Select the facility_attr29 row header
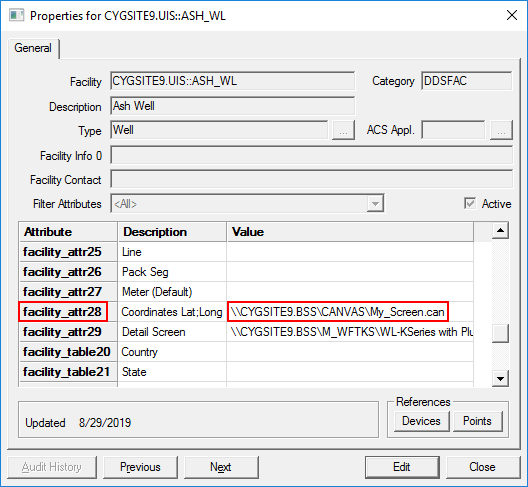Image resolution: width=528 pixels, height=487 pixels. tap(68, 332)
